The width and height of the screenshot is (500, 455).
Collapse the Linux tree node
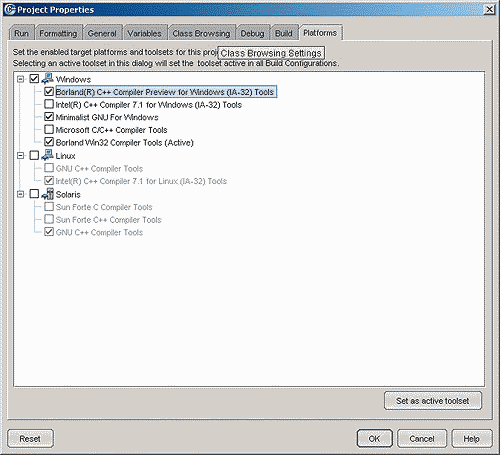[21, 156]
